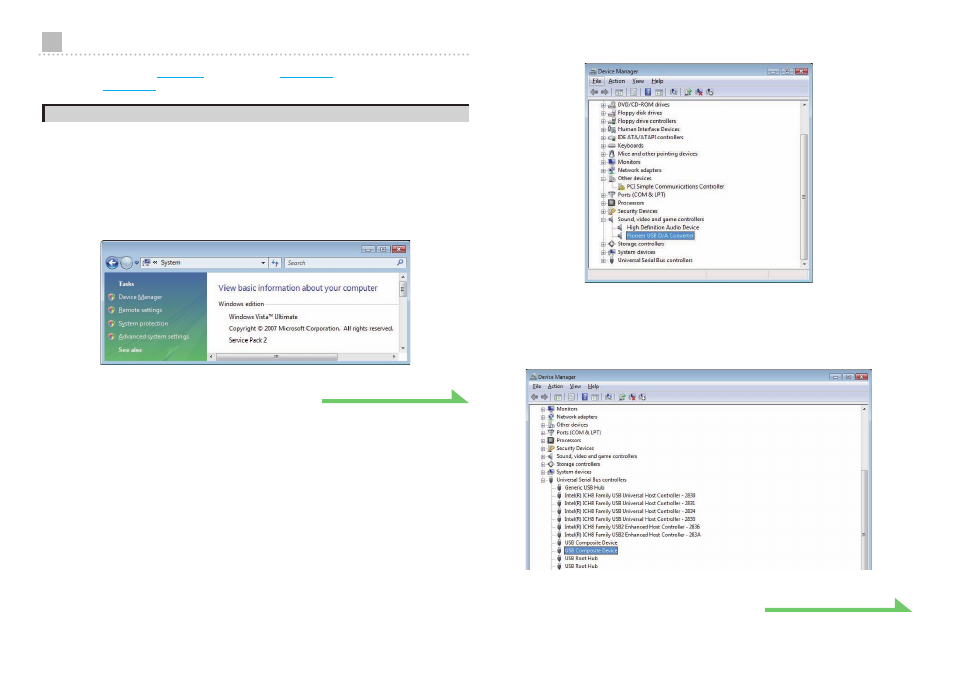Expand the Keyboards node
The width and height of the screenshot is (954, 674).
(x=603, y=146)
